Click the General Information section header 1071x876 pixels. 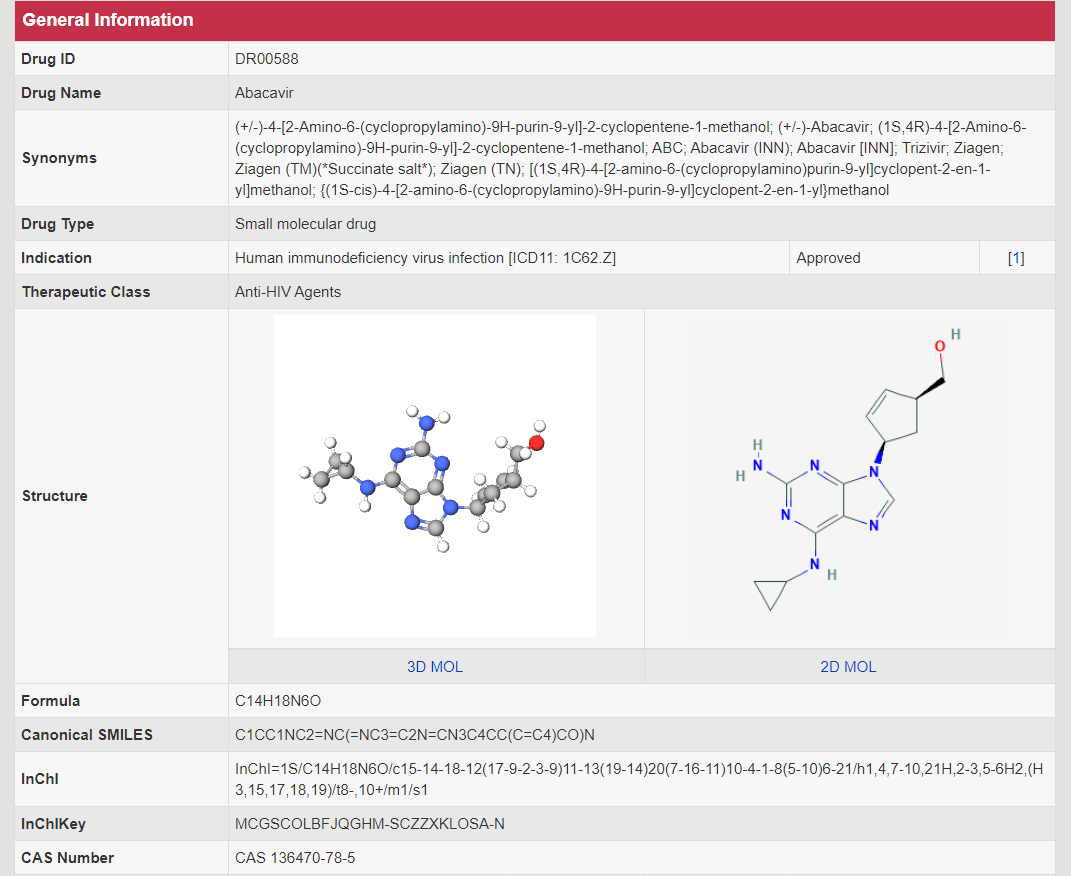pyautogui.click(x=108, y=20)
